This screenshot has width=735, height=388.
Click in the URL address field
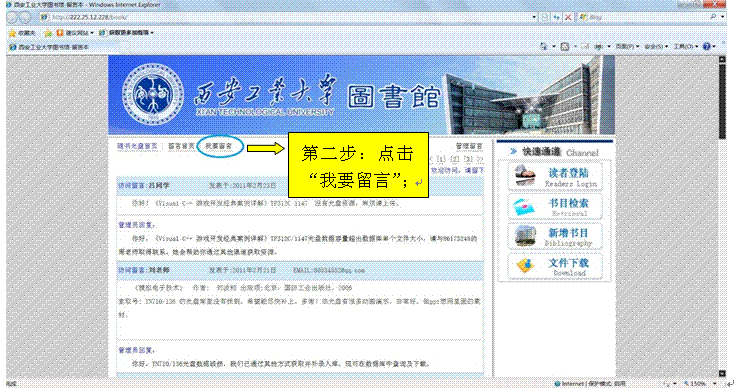291,17
